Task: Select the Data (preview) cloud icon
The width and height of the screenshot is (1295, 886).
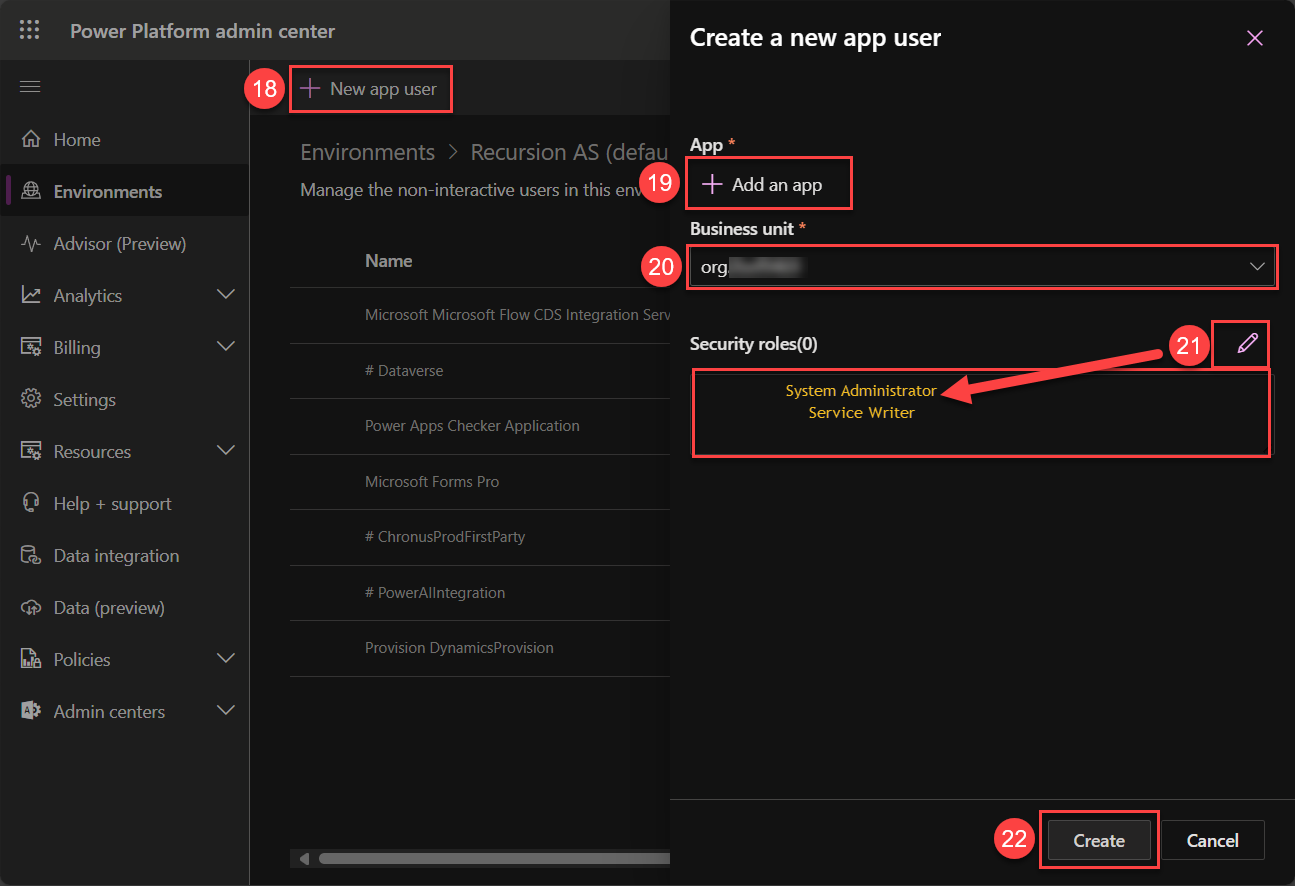Action: click(29, 607)
